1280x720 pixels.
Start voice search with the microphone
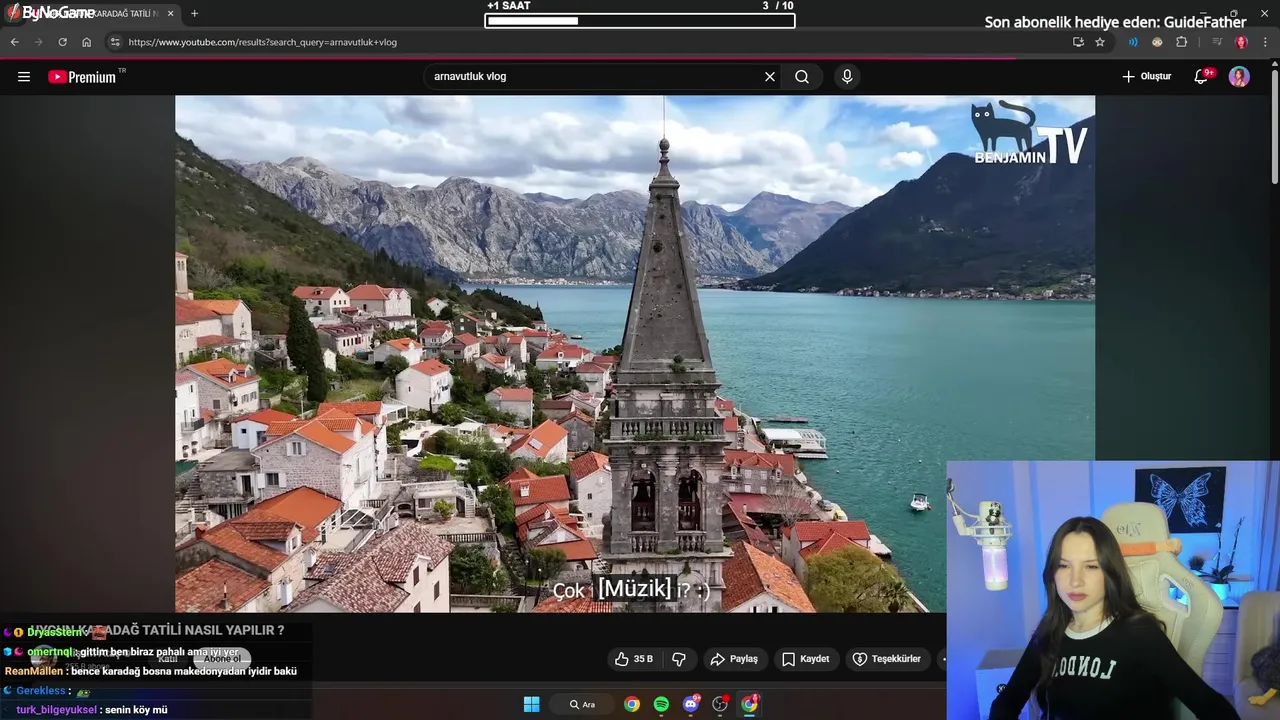[x=847, y=77]
